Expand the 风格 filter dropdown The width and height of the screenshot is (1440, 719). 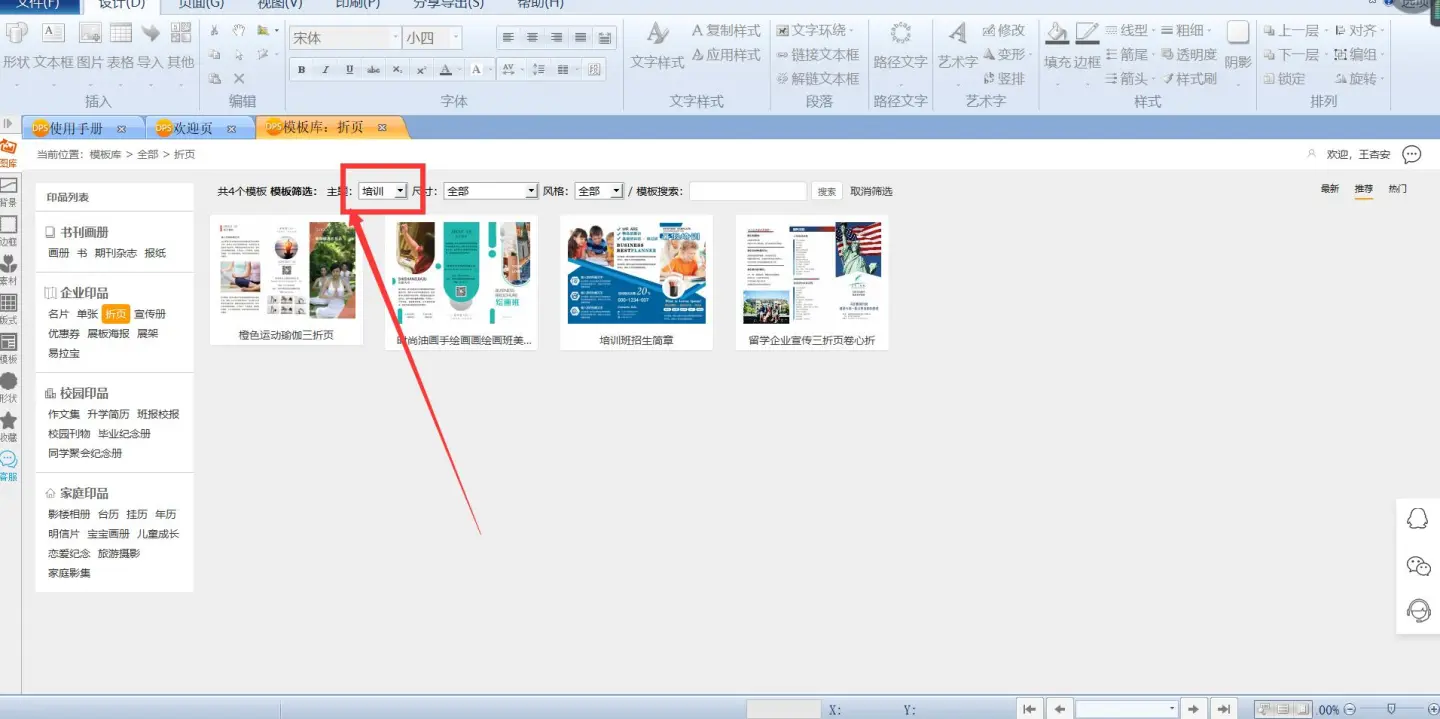(x=599, y=191)
